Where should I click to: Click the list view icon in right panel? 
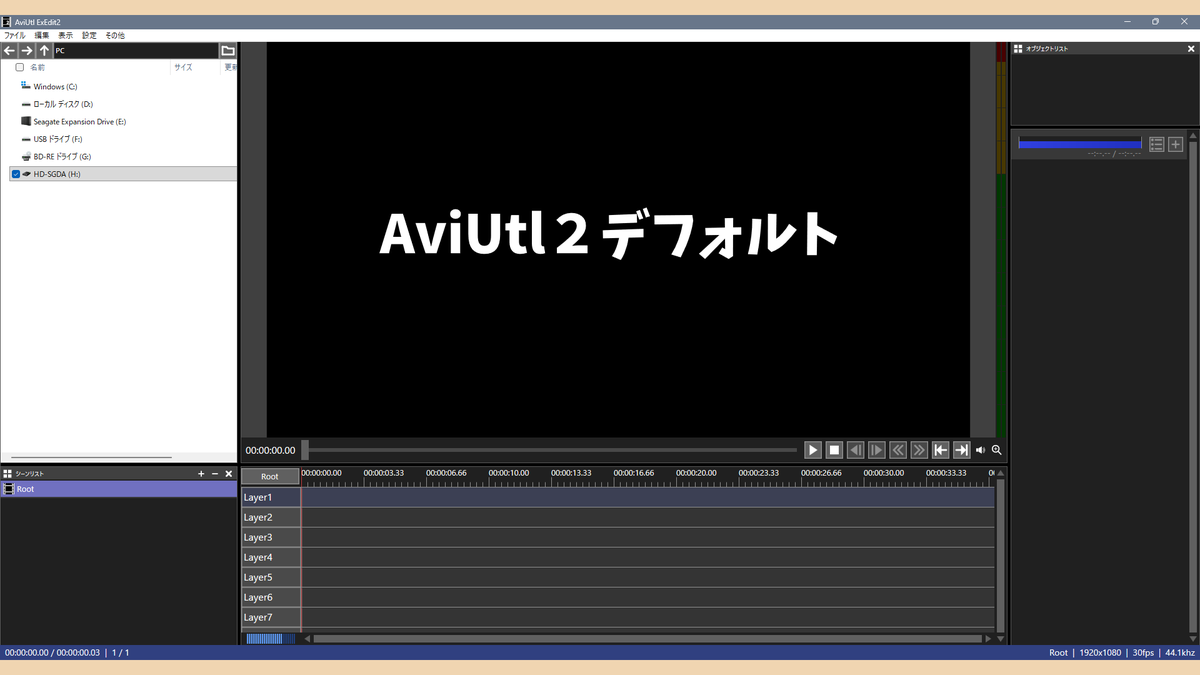click(x=1157, y=144)
